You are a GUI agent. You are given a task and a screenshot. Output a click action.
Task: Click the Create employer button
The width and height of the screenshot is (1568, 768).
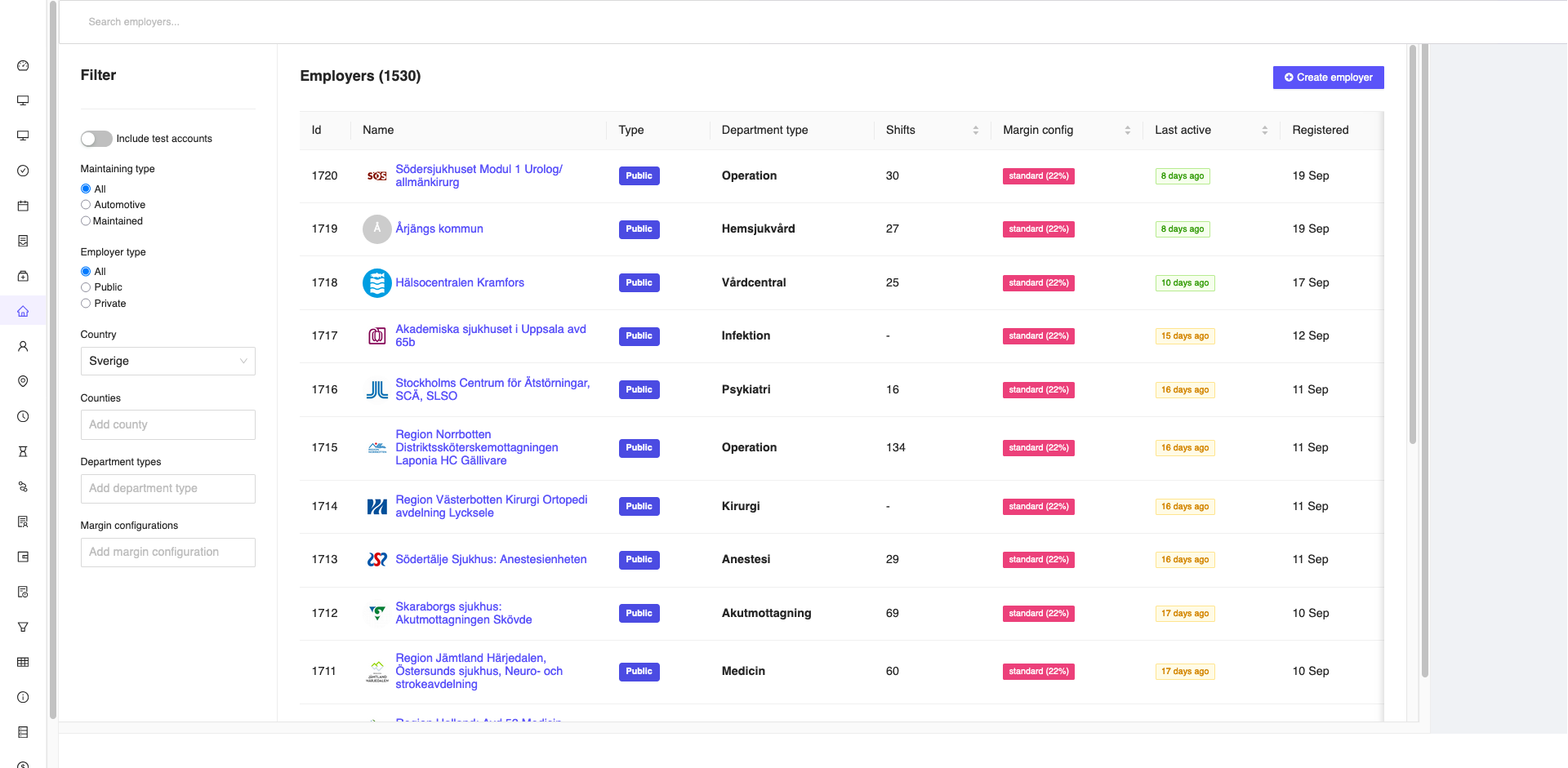pos(1328,78)
